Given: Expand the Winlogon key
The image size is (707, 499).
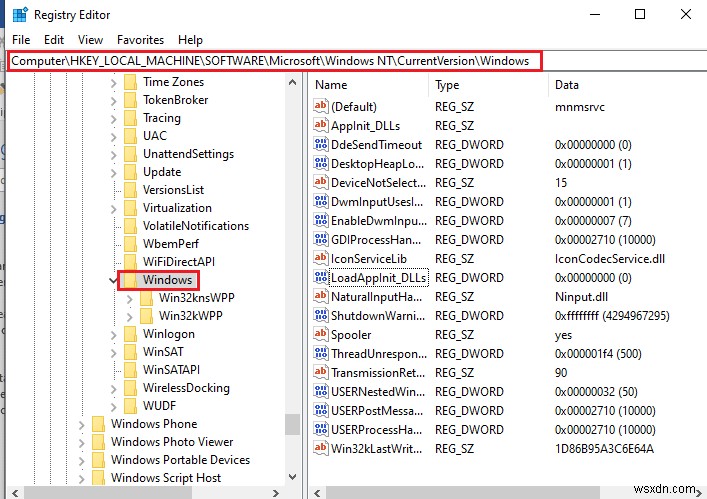Looking at the screenshot, I should click(x=113, y=334).
